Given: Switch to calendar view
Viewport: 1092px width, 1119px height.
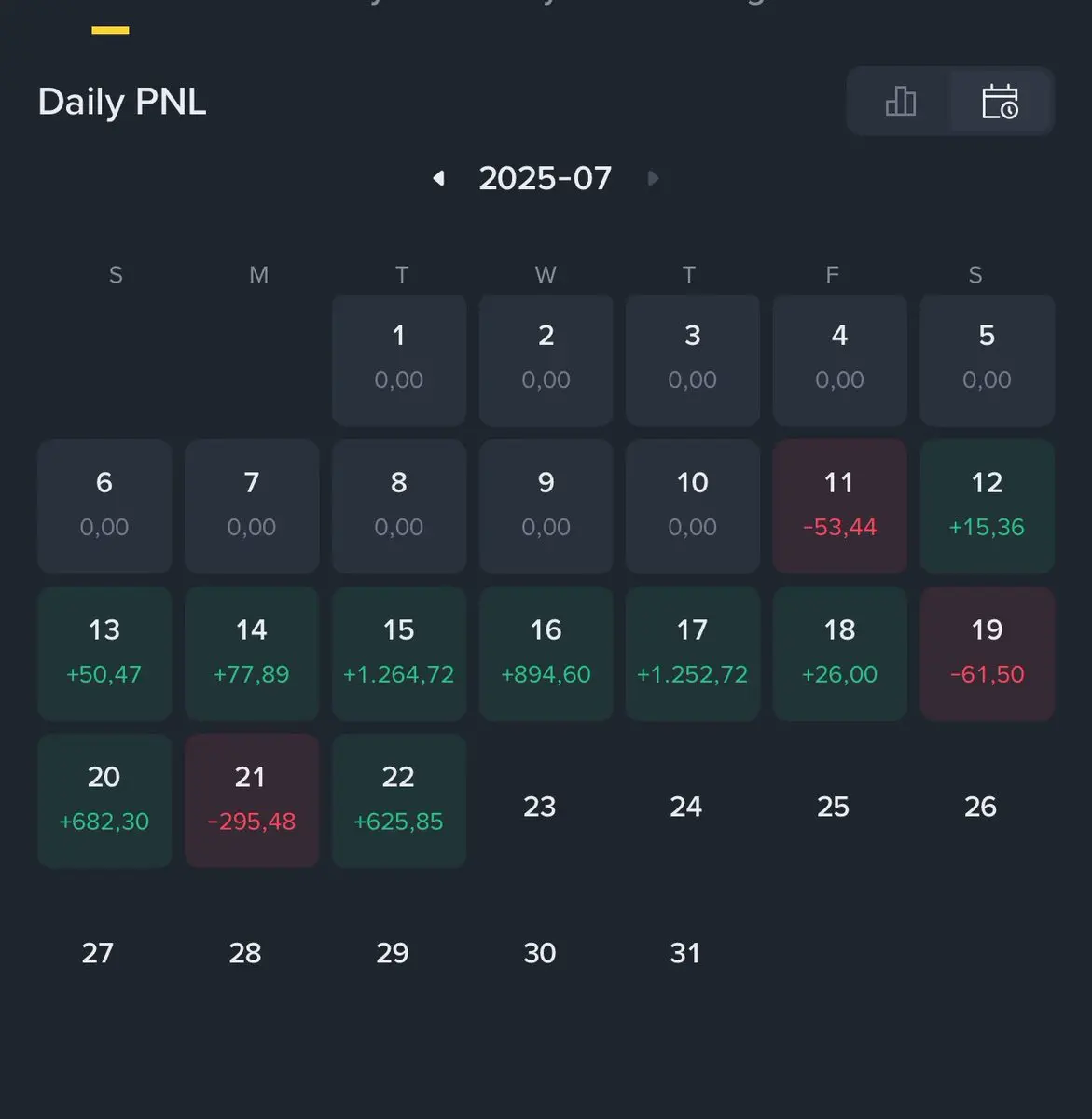Looking at the screenshot, I should point(1001,101).
